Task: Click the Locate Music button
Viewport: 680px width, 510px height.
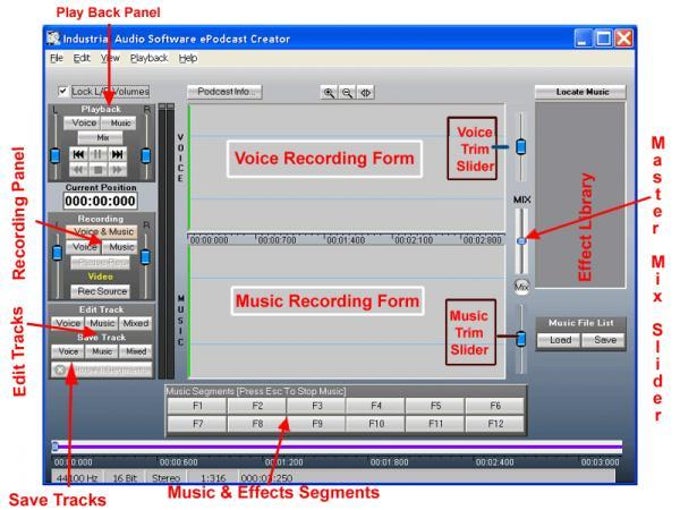Action: point(581,92)
